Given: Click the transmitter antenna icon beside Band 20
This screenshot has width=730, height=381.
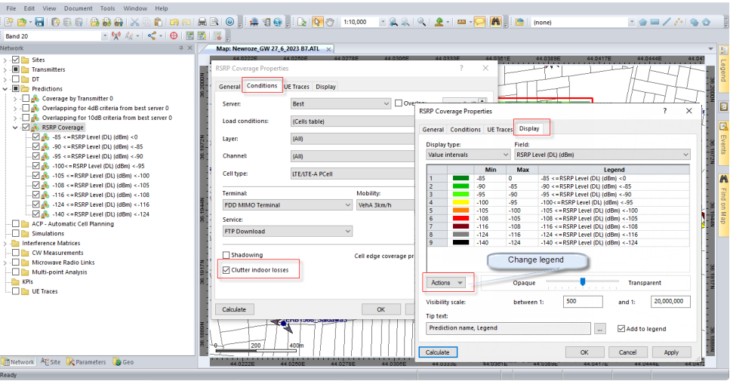Looking at the screenshot, I should (116, 36).
